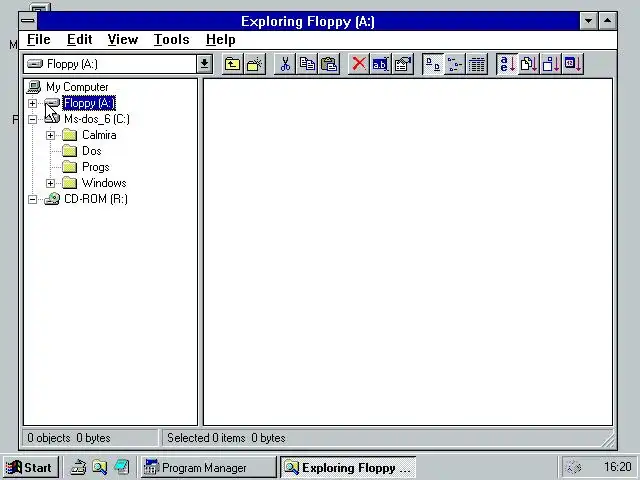Rename the selected item
Screen dimensions: 640x480
[x=380, y=64]
